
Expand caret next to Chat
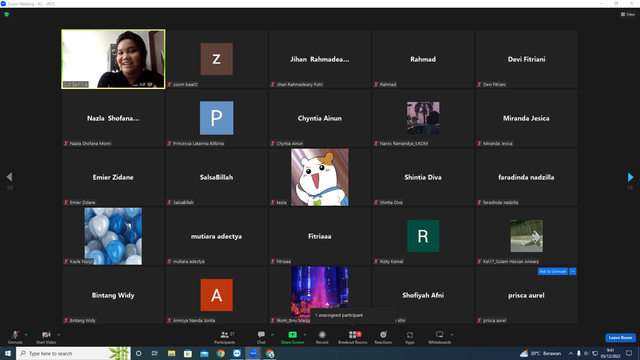pos(272,335)
